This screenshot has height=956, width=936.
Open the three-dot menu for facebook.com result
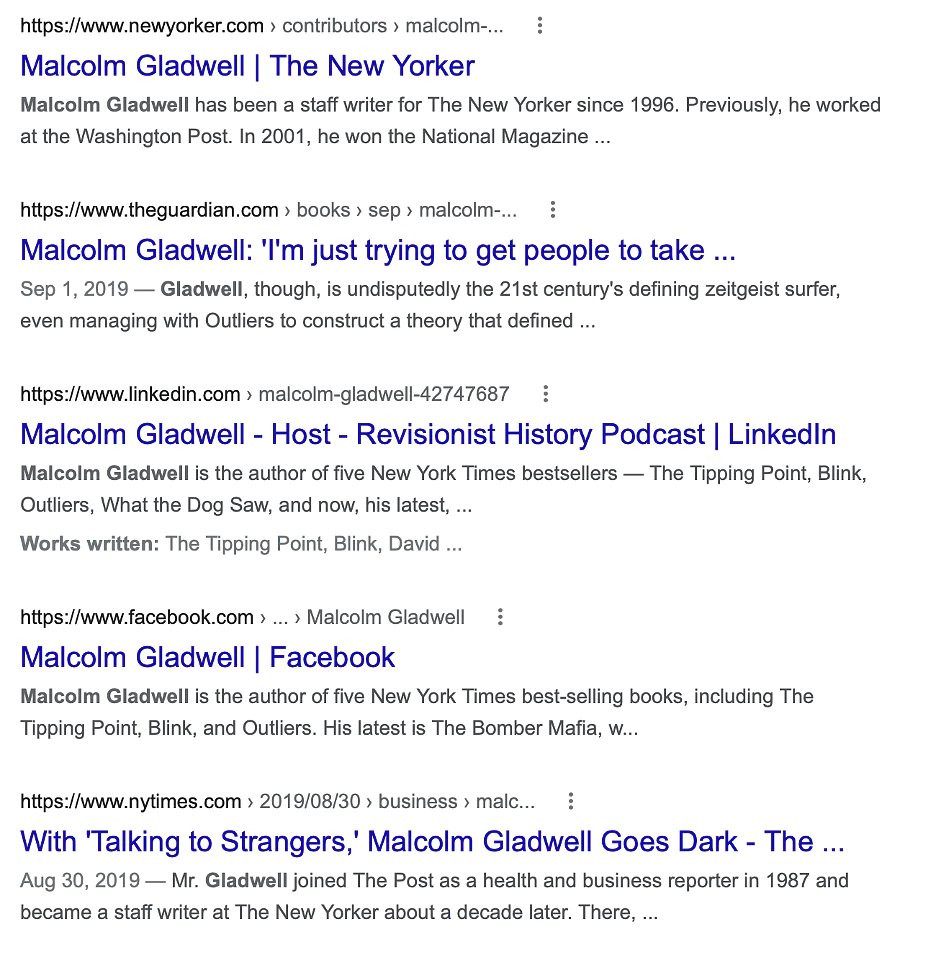[x=501, y=617]
